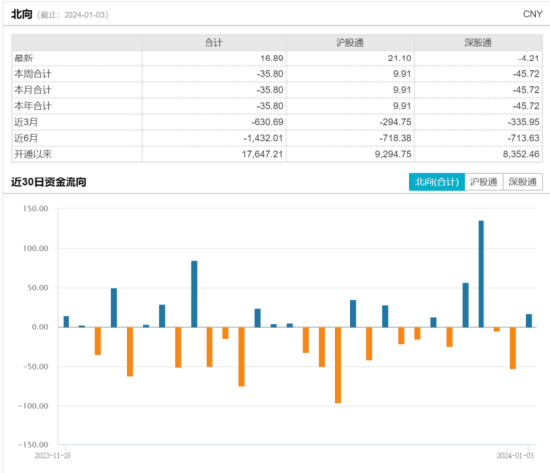This screenshot has height=473, width=550.
Task: Click the 150.00 y-axis label
Action: (x=35, y=209)
